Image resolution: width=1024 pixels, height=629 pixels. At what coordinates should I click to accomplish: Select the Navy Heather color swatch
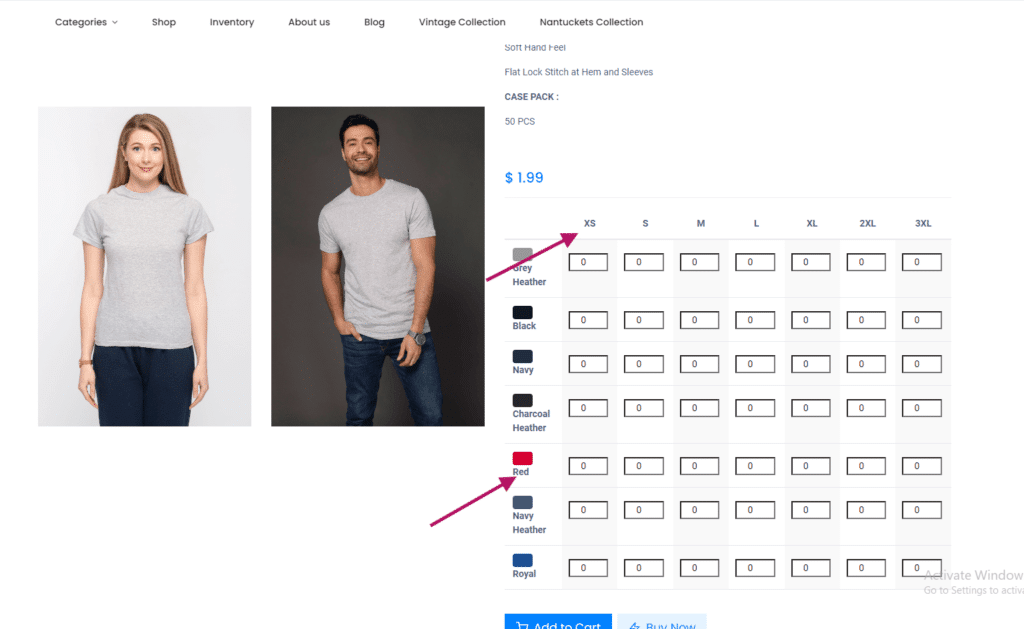click(x=522, y=502)
